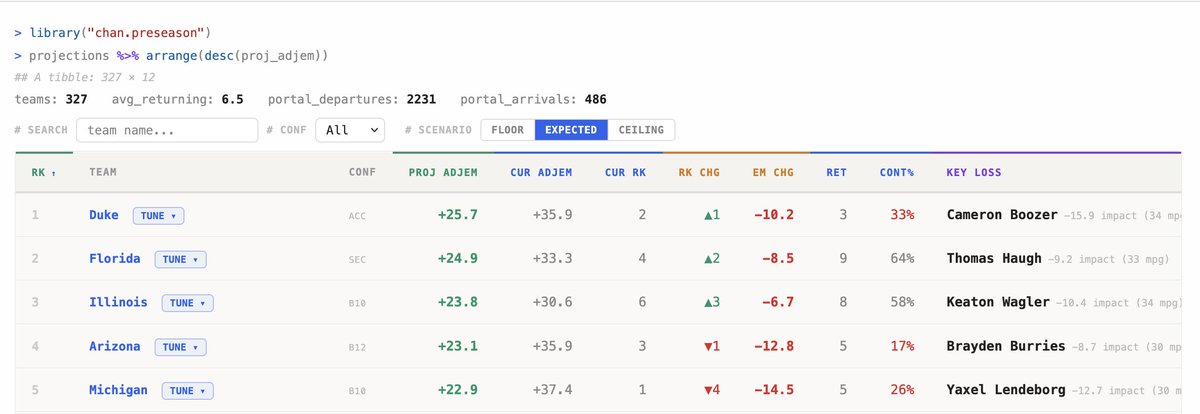Click Duke's CONT% value 33%

(x=903, y=215)
